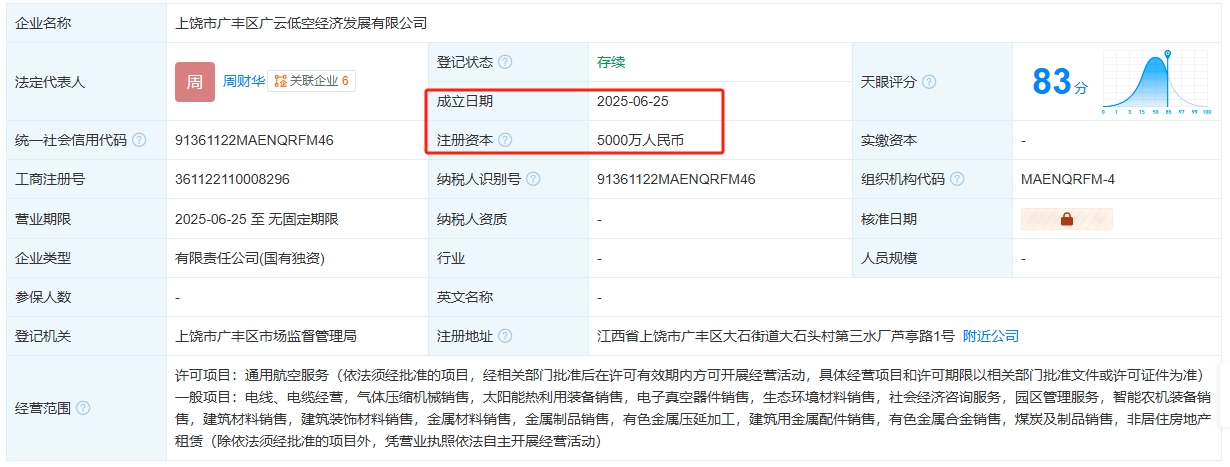Screen dimensions: 1230x467
Task: Open legal representative 周财华 link
Action: coord(243,82)
